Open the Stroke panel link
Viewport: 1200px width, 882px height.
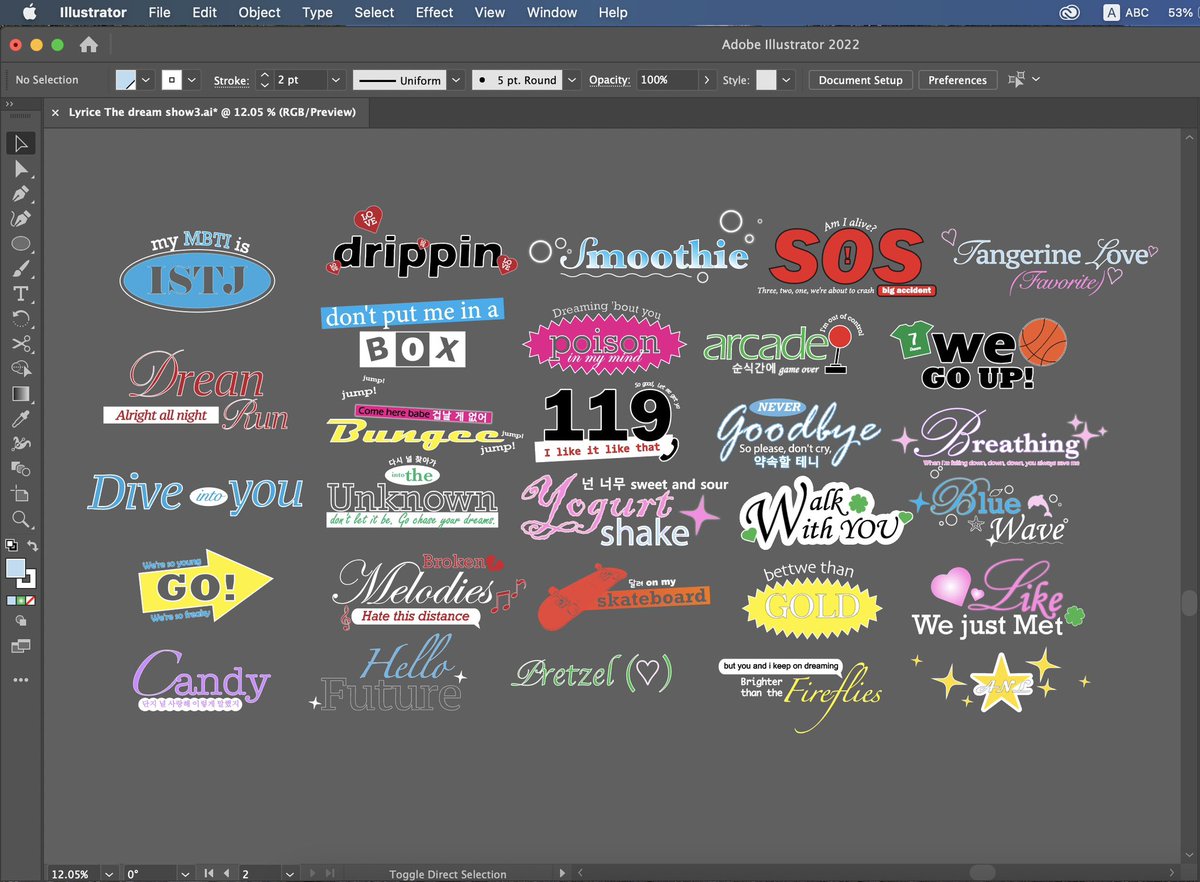click(x=231, y=80)
